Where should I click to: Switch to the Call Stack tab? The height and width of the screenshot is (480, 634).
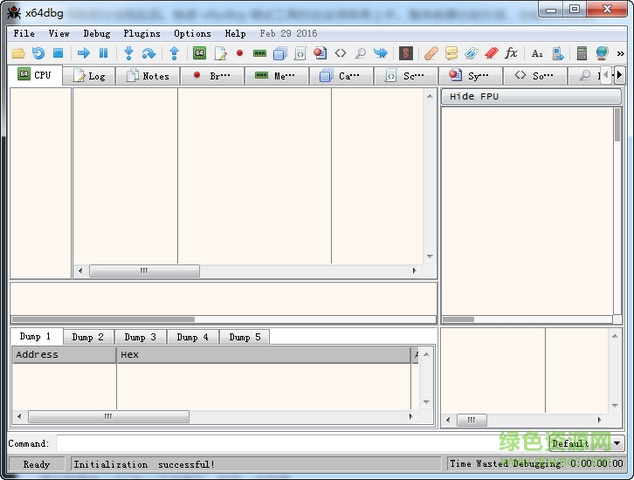click(x=342, y=76)
